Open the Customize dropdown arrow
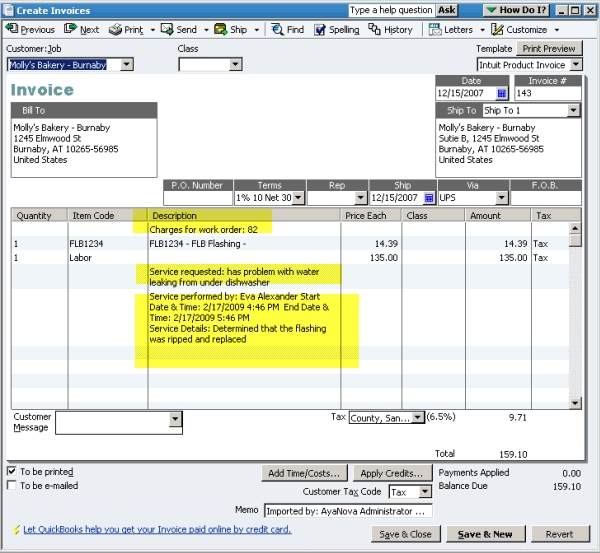This screenshot has height=553, width=600. [557, 30]
